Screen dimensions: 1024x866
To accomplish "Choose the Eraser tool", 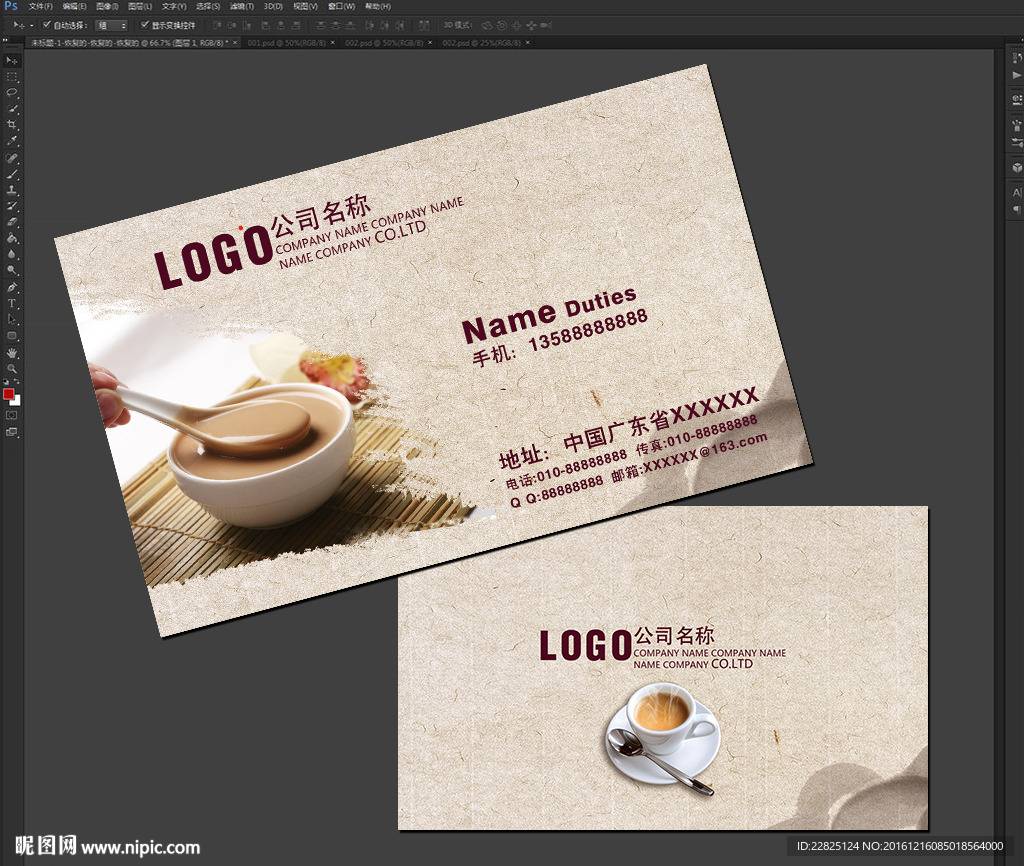I will tap(12, 221).
